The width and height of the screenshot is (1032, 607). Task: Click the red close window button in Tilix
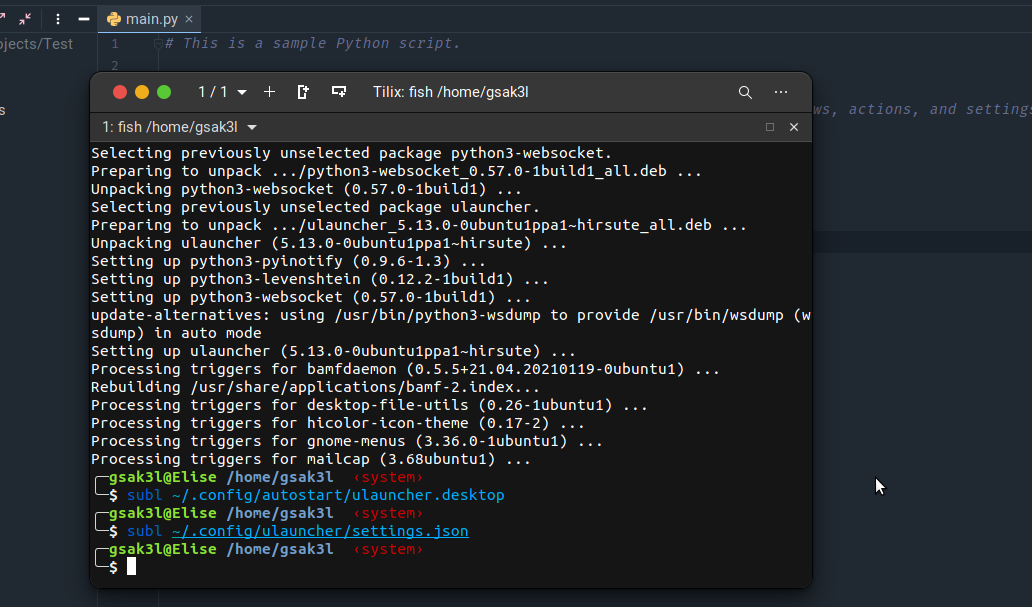click(x=120, y=92)
